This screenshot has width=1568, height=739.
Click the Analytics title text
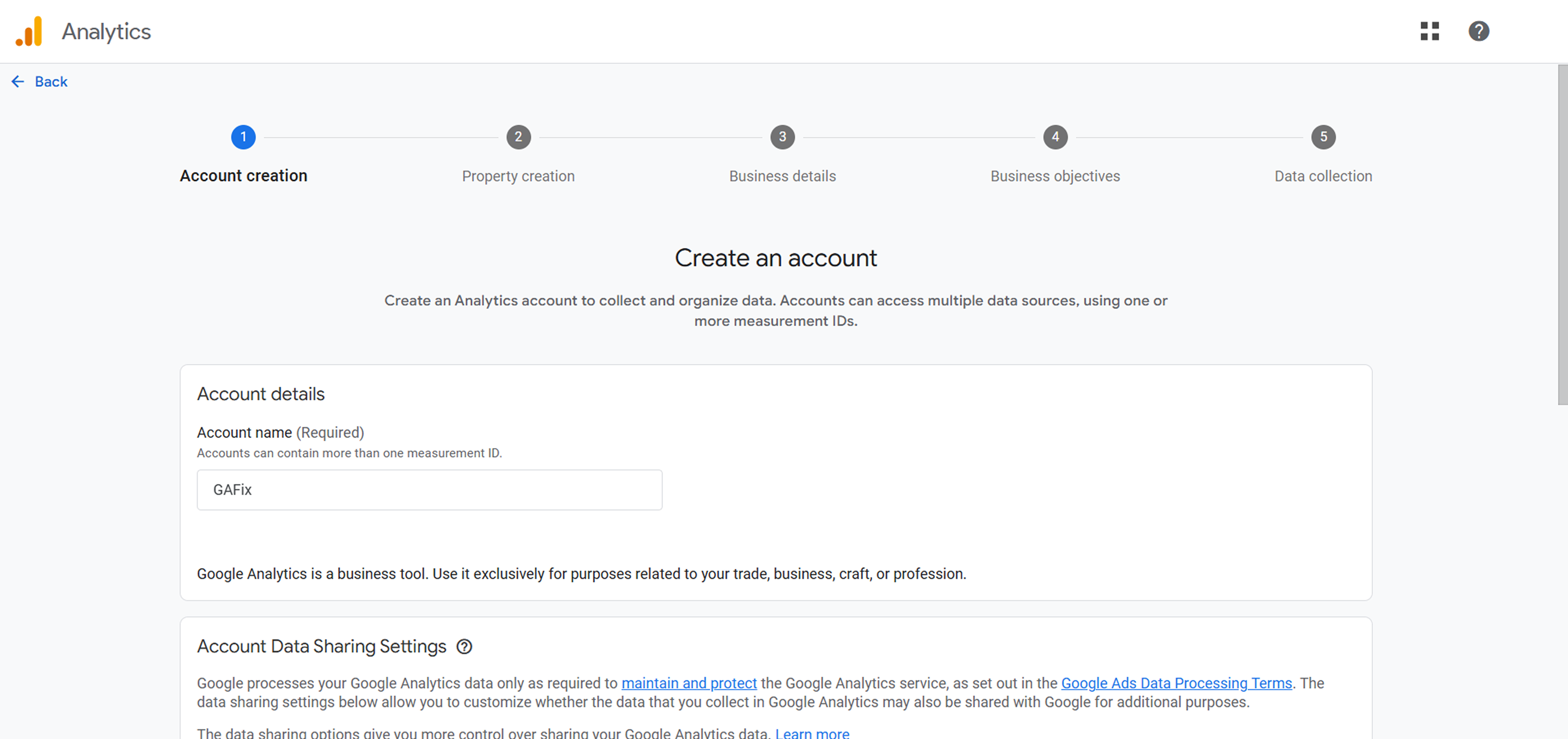107,31
